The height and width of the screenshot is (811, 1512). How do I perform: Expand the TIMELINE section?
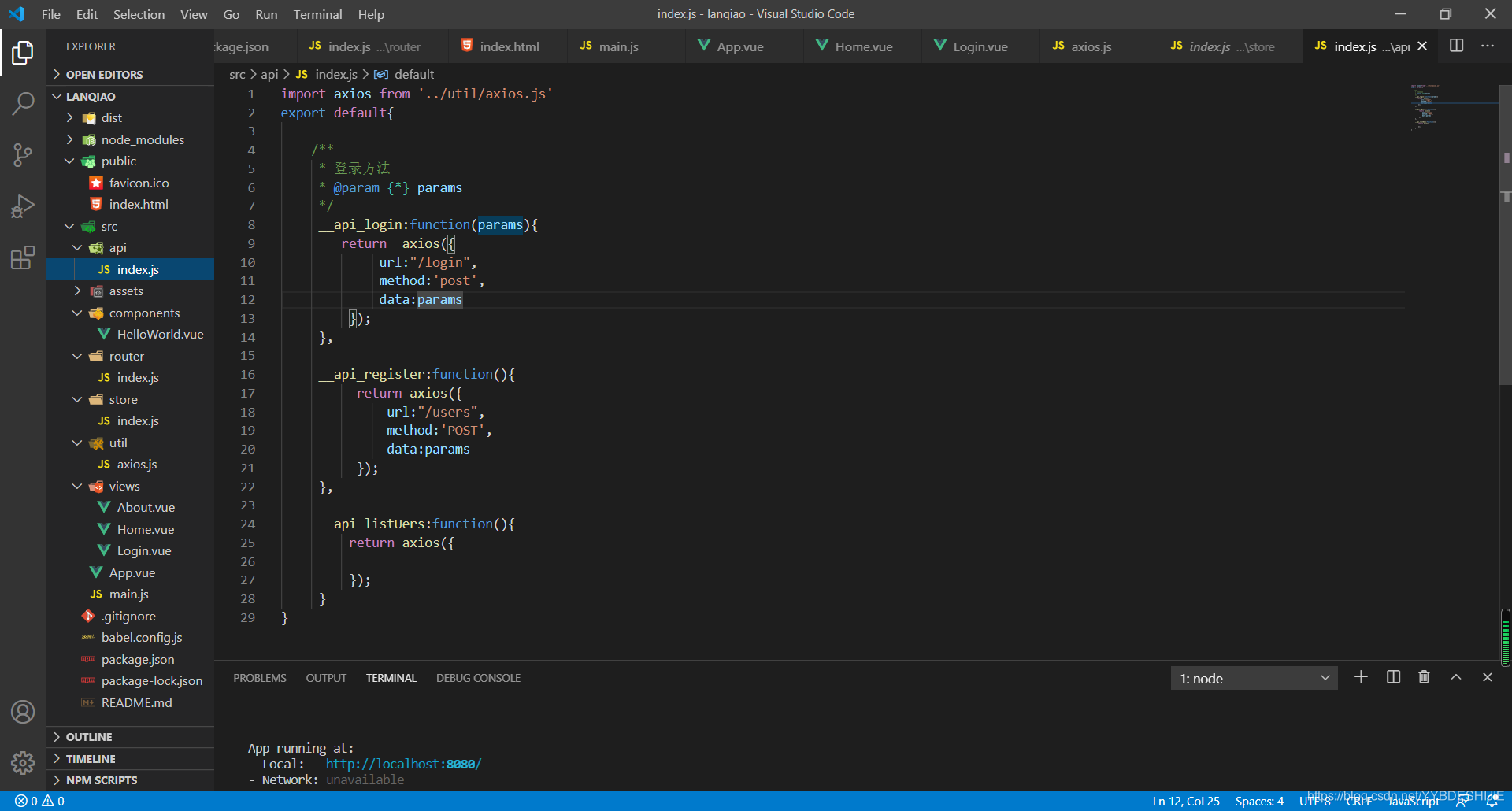click(90, 758)
